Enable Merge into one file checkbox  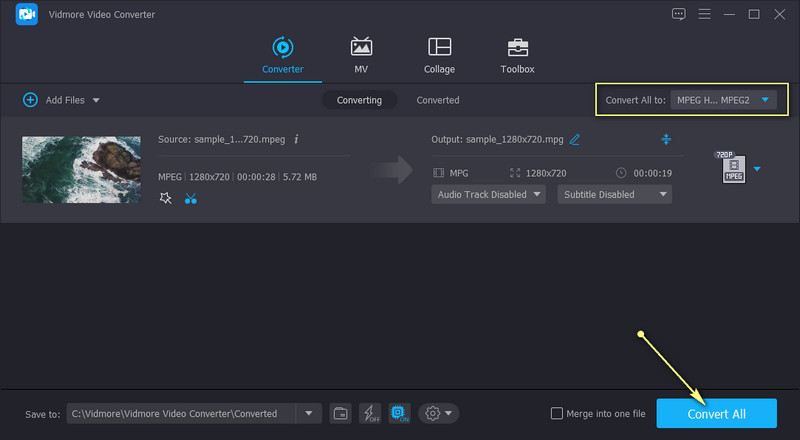point(557,413)
